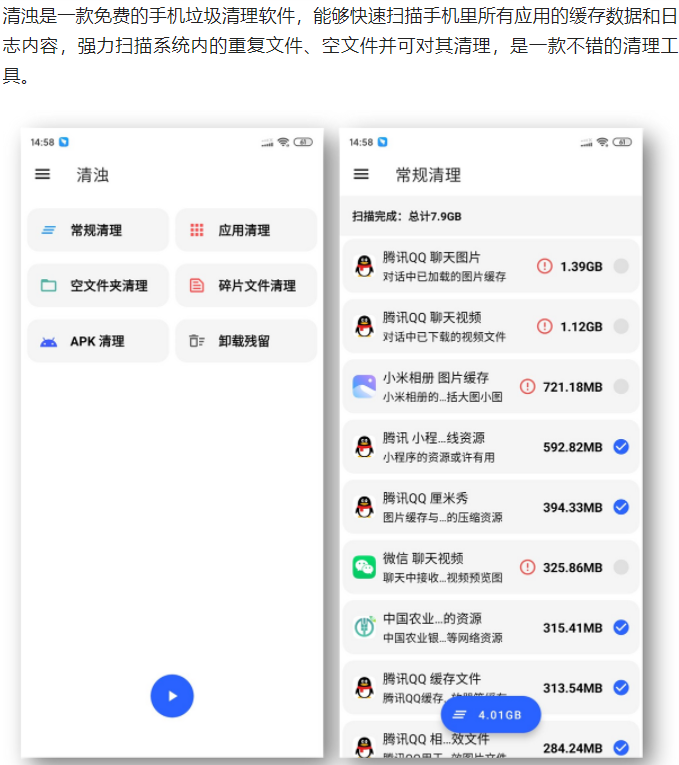The image size is (679, 765).
Task: Click text 扫描完成：总计7.9GB
Action: coord(407,216)
